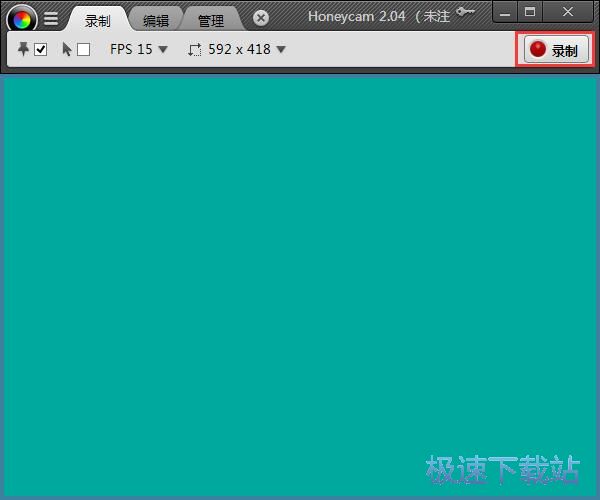Open the hamburger main menu
600x500 pixels.
tap(51, 18)
